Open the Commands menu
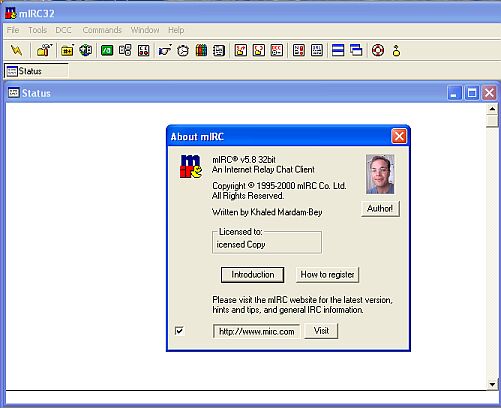The height and width of the screenshot is (408, 501). click(102, 30)
